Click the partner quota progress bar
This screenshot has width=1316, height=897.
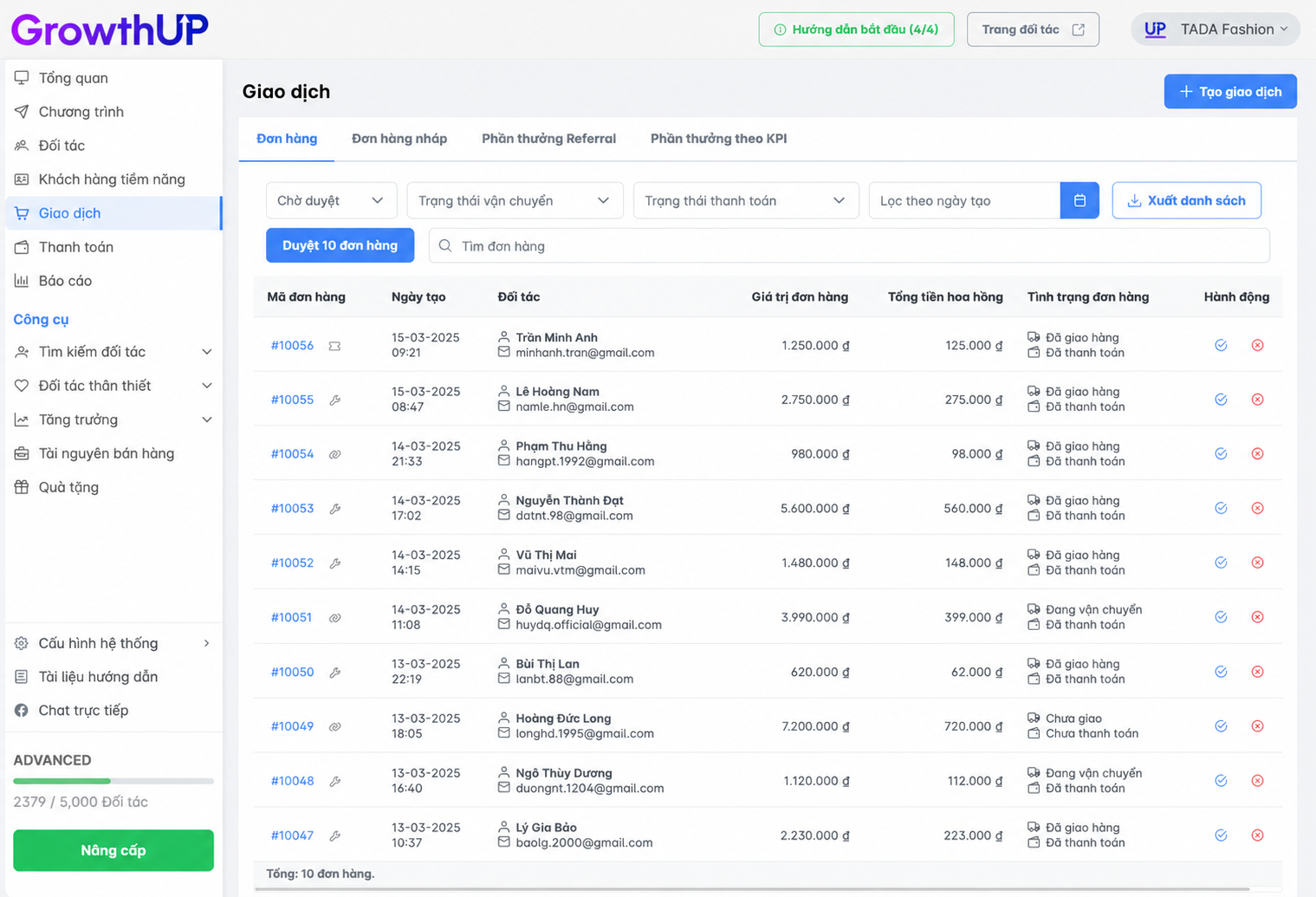tap(113, 781)
